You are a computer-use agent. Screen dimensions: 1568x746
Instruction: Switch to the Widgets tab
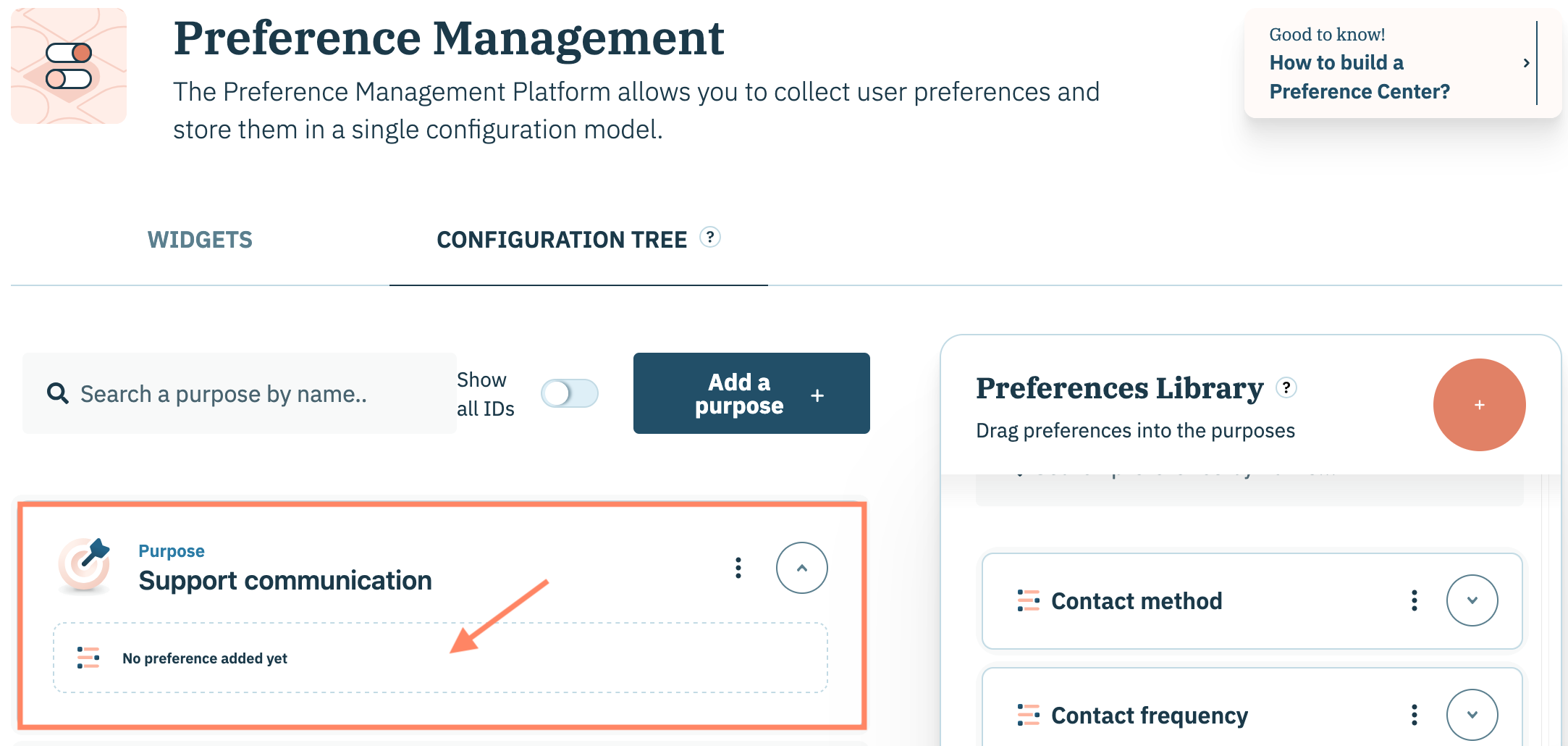click(200, 240)
